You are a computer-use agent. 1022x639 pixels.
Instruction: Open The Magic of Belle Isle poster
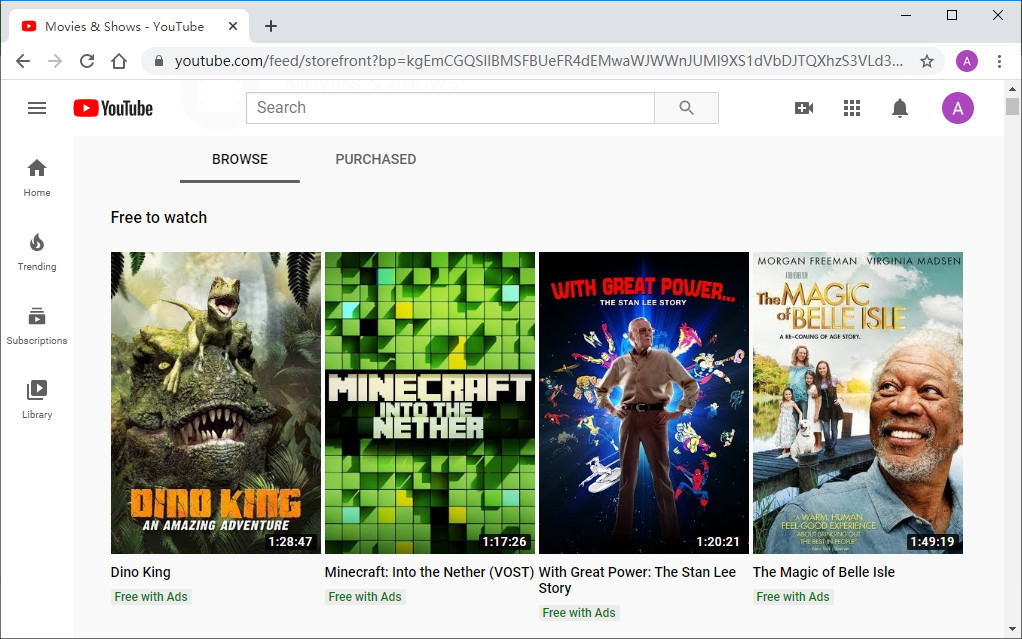858,403
